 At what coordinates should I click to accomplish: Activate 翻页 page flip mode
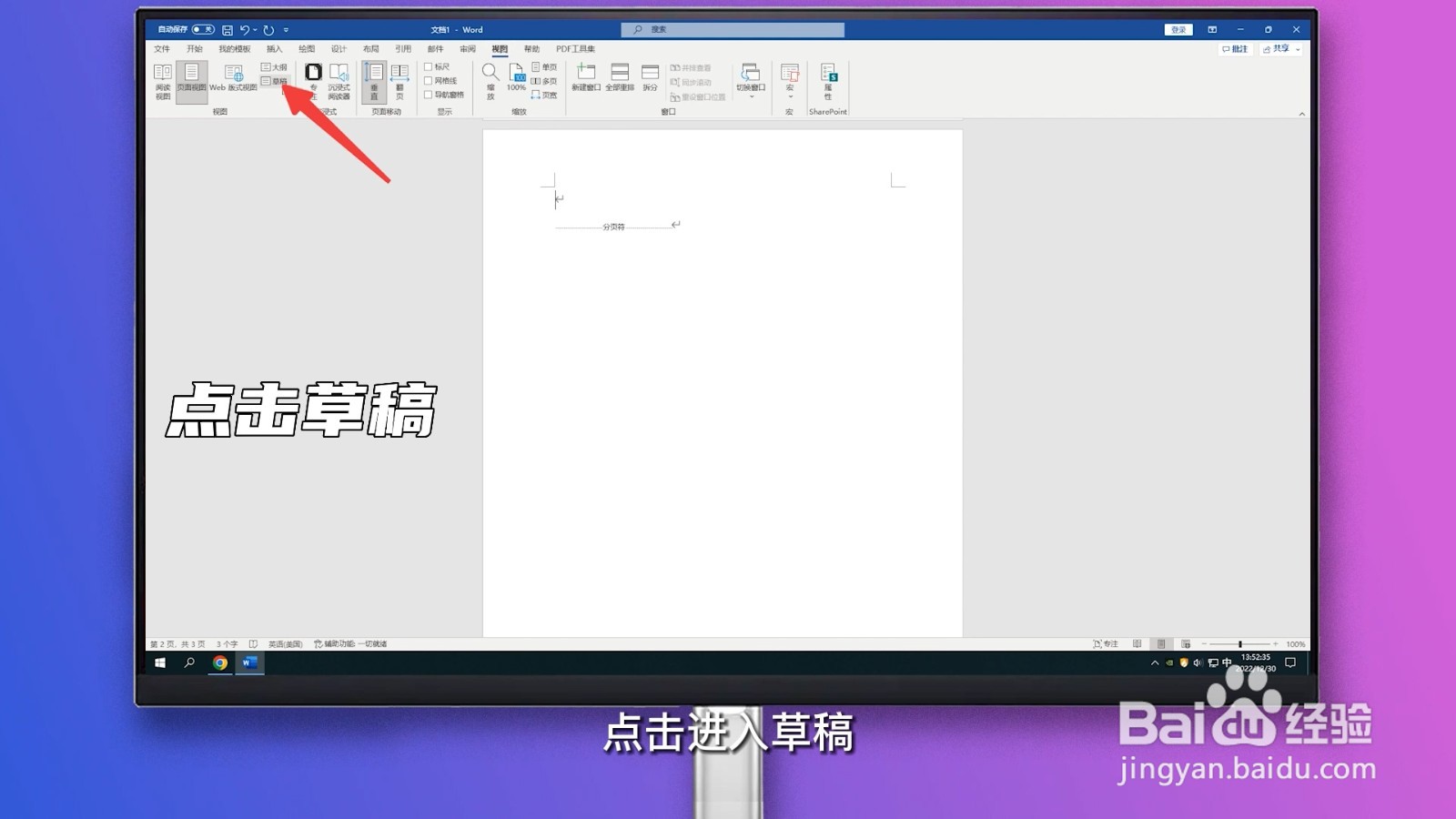point(399,82)
